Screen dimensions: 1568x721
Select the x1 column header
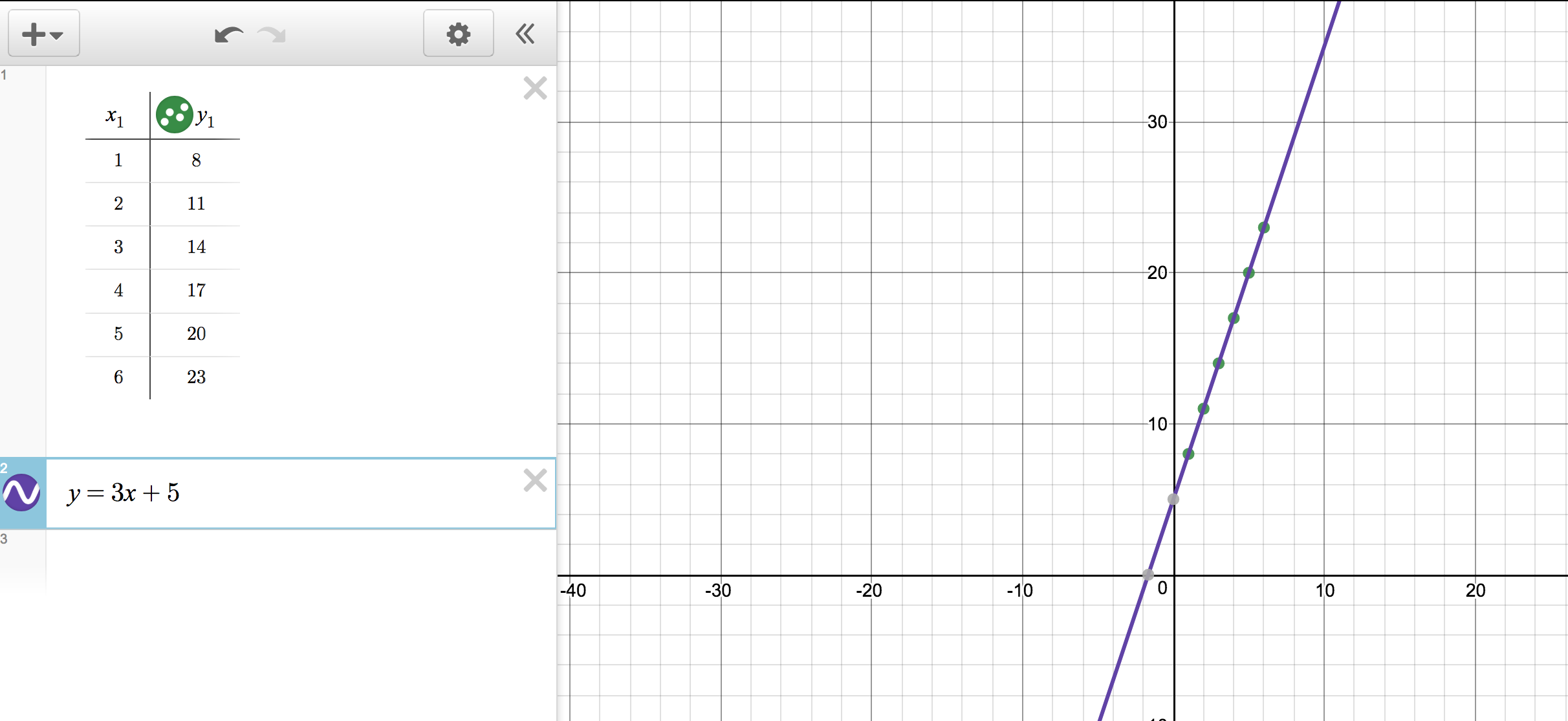pyautogui.click(x=115, y=116)
